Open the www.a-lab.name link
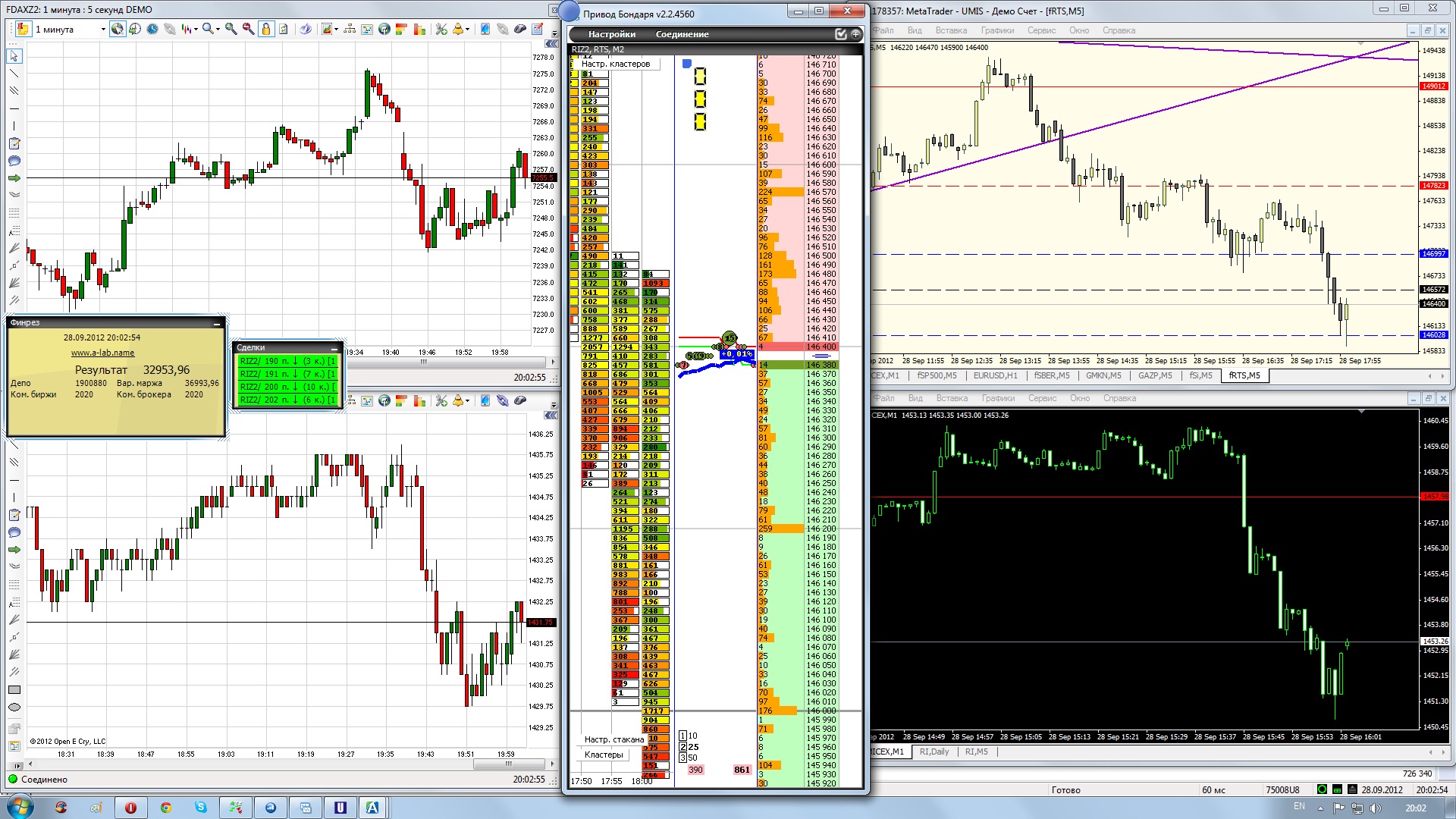Image resolution: width=1456 pixels, height=819 pixels. 102,353
